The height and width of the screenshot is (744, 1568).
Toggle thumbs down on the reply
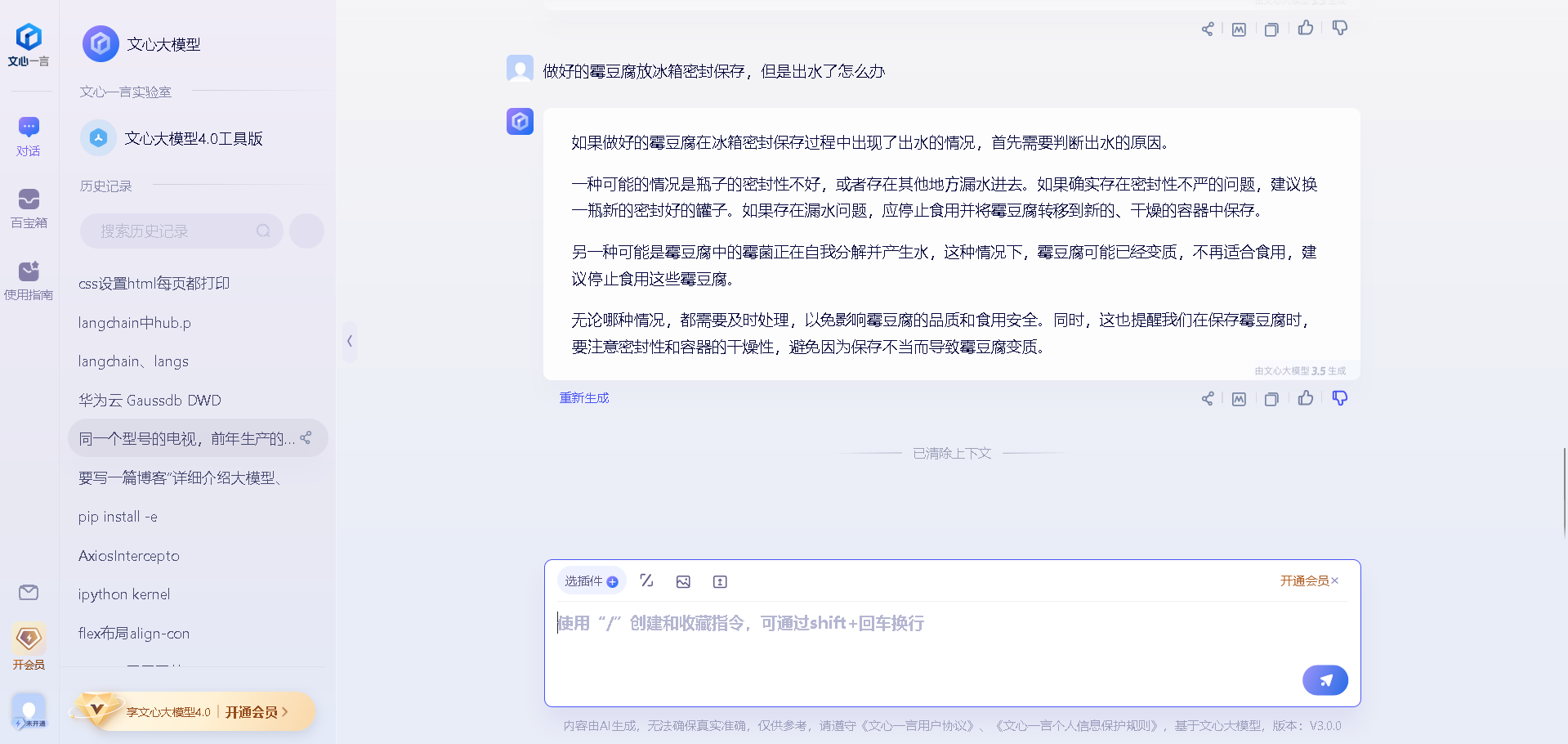click(1339, 398)
